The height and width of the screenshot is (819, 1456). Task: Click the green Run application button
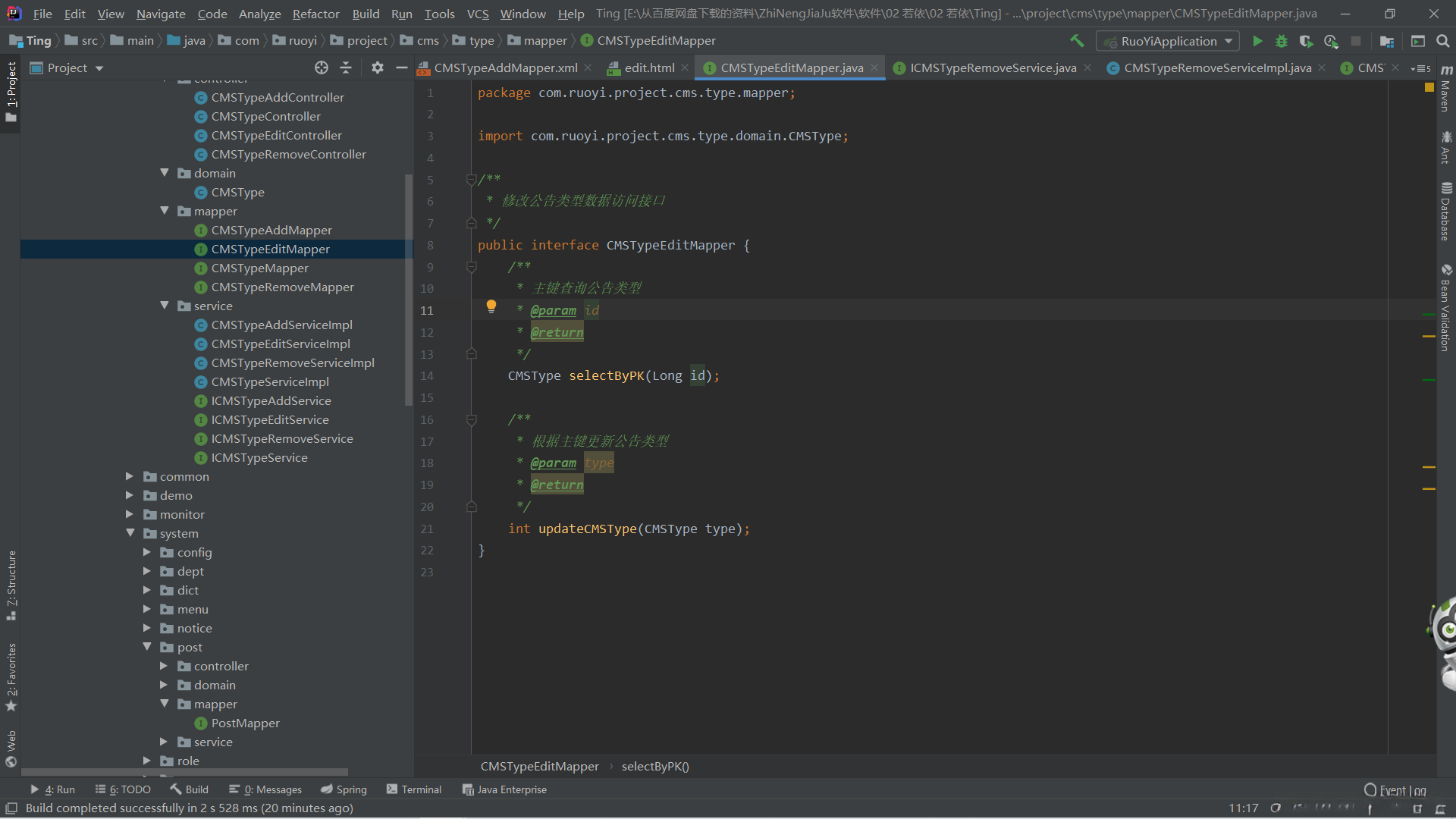1257,41
